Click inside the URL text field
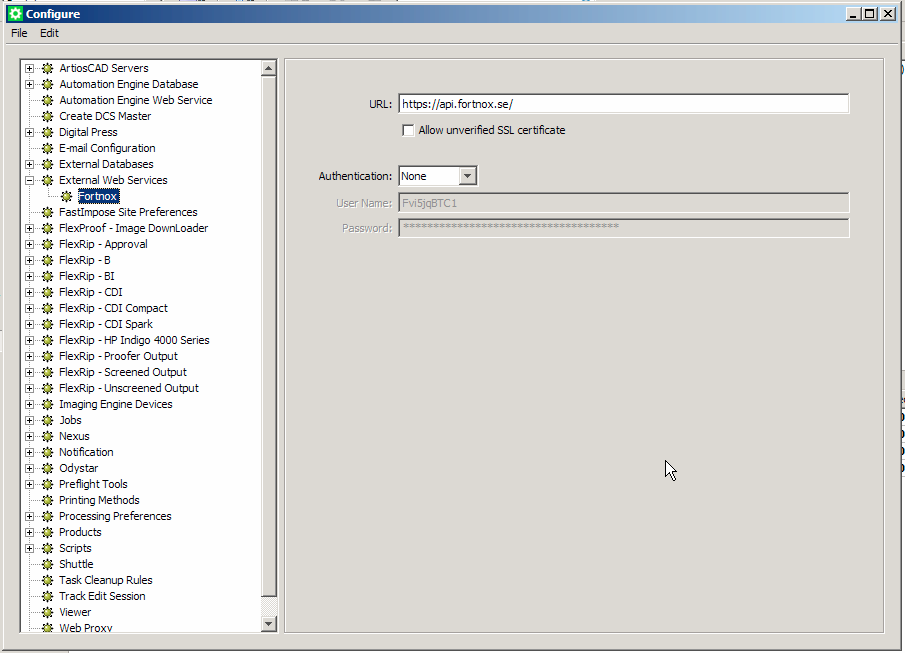Viewport: 905px width, 653px height. click(x=622, y=104)
